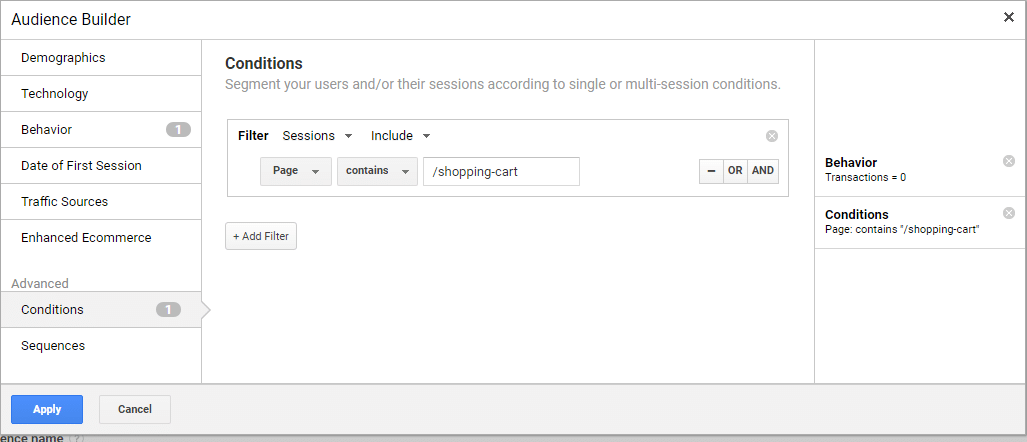Add an OR condition

pos(735,171)
